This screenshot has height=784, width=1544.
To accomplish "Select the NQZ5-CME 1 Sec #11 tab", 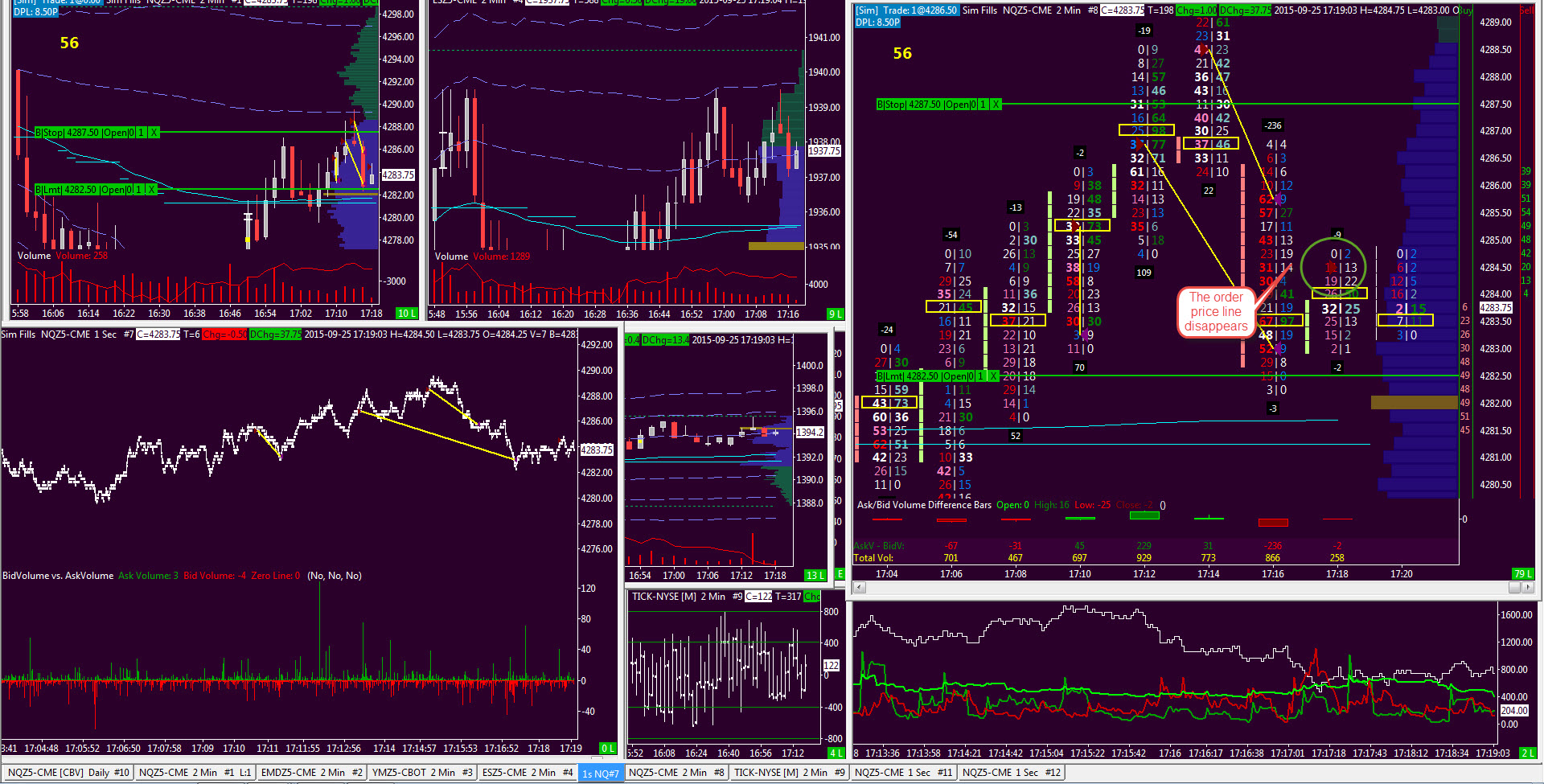I will [904, 773].
